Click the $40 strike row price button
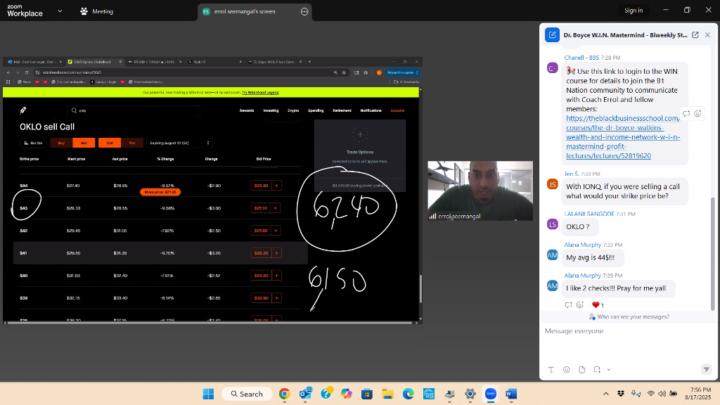Screen dimensions: 720x405 [x=261, y=276]
